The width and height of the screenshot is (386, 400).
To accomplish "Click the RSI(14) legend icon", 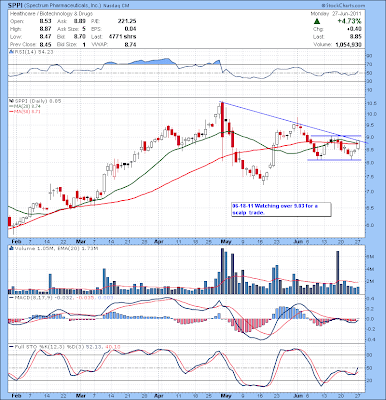I will (x=11, y=52).
